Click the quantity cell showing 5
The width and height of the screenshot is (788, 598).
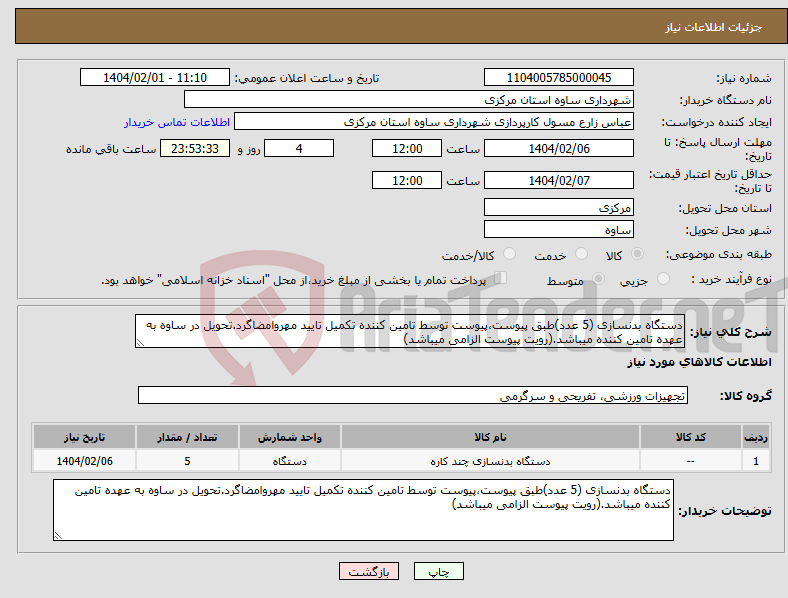(187, 461)
